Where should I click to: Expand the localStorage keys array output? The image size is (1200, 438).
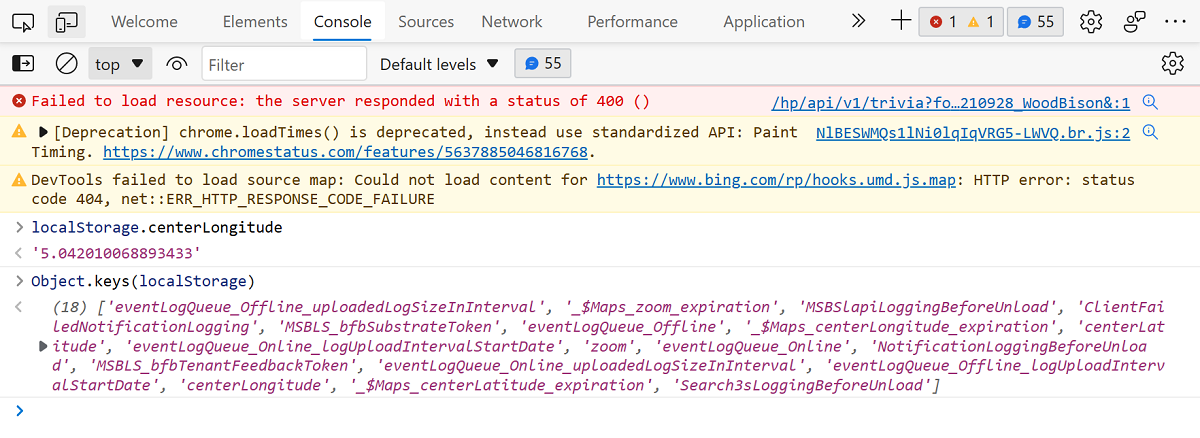click(43, 346)
